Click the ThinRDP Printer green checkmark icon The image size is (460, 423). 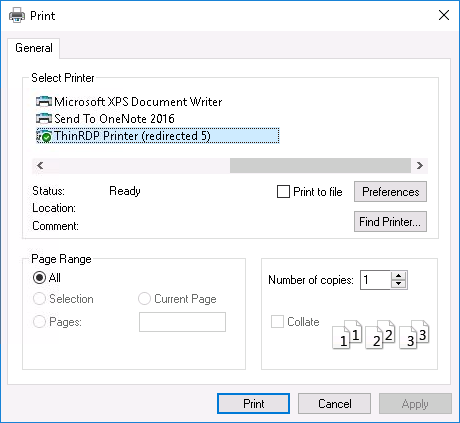point(46,137)
